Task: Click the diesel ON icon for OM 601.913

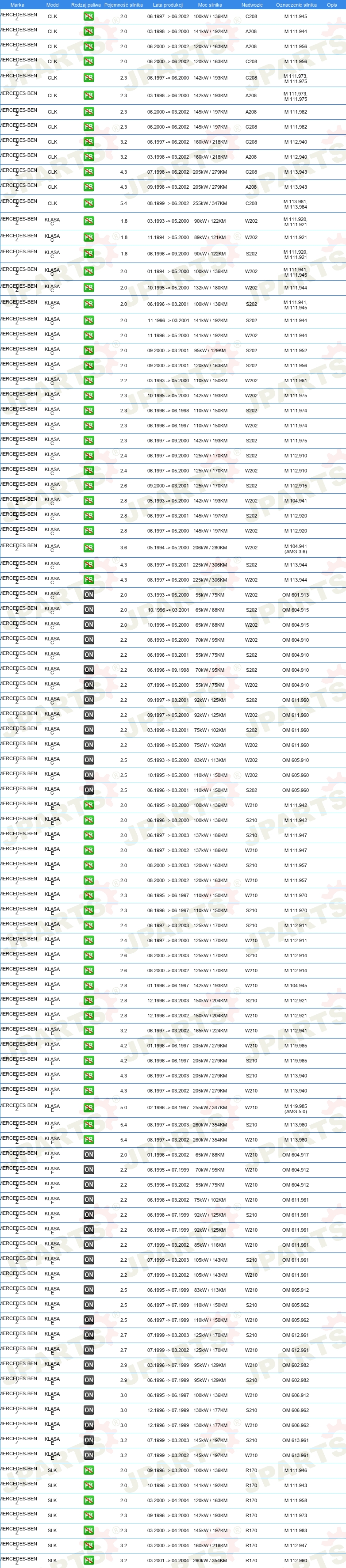Action: [89, 595]
